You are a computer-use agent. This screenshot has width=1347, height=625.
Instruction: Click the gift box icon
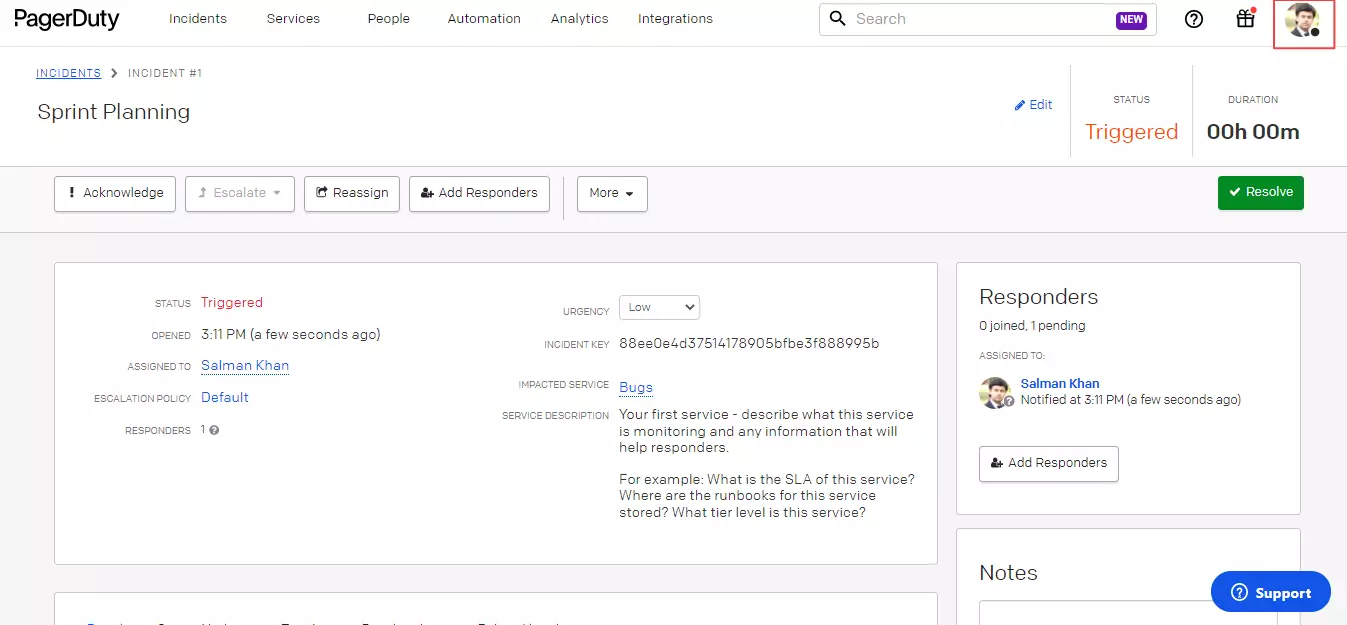coord(1245,19)
